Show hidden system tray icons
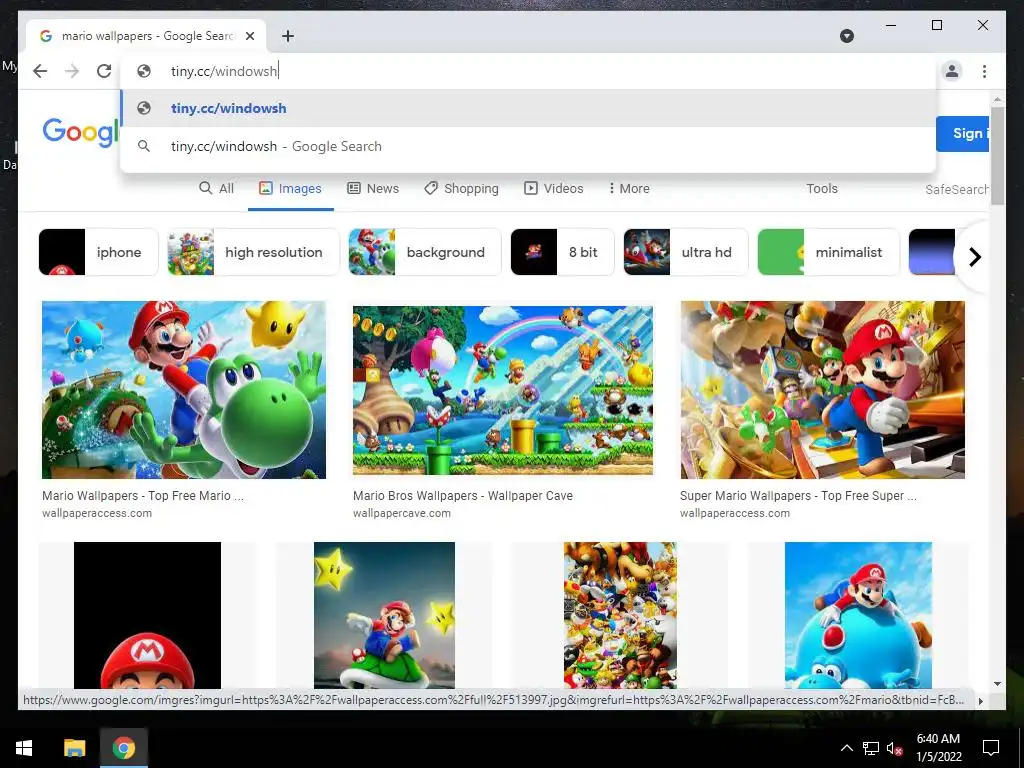 click(846, 748)
